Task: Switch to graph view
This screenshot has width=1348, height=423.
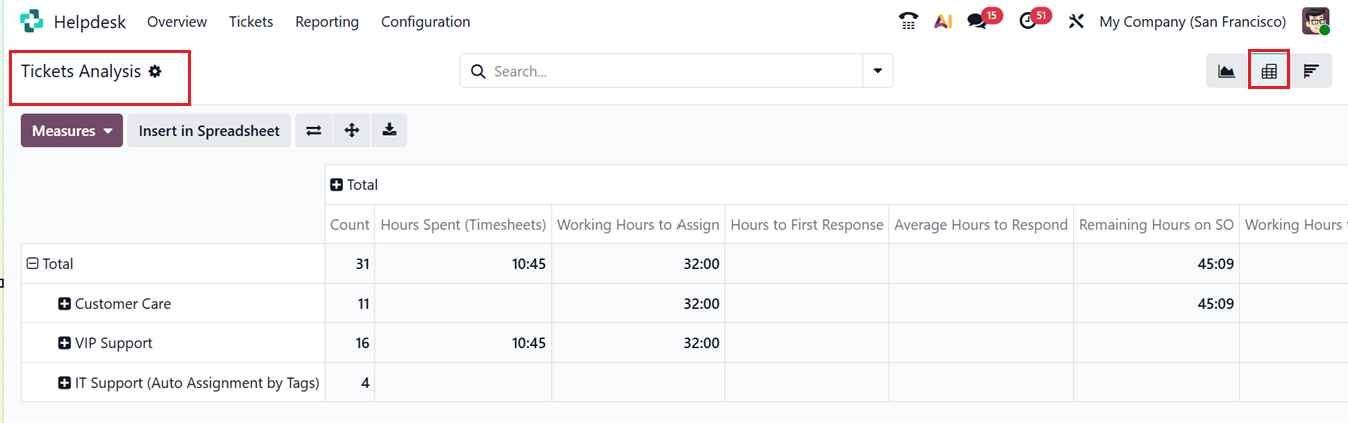Action: (x=1226, y=71)
